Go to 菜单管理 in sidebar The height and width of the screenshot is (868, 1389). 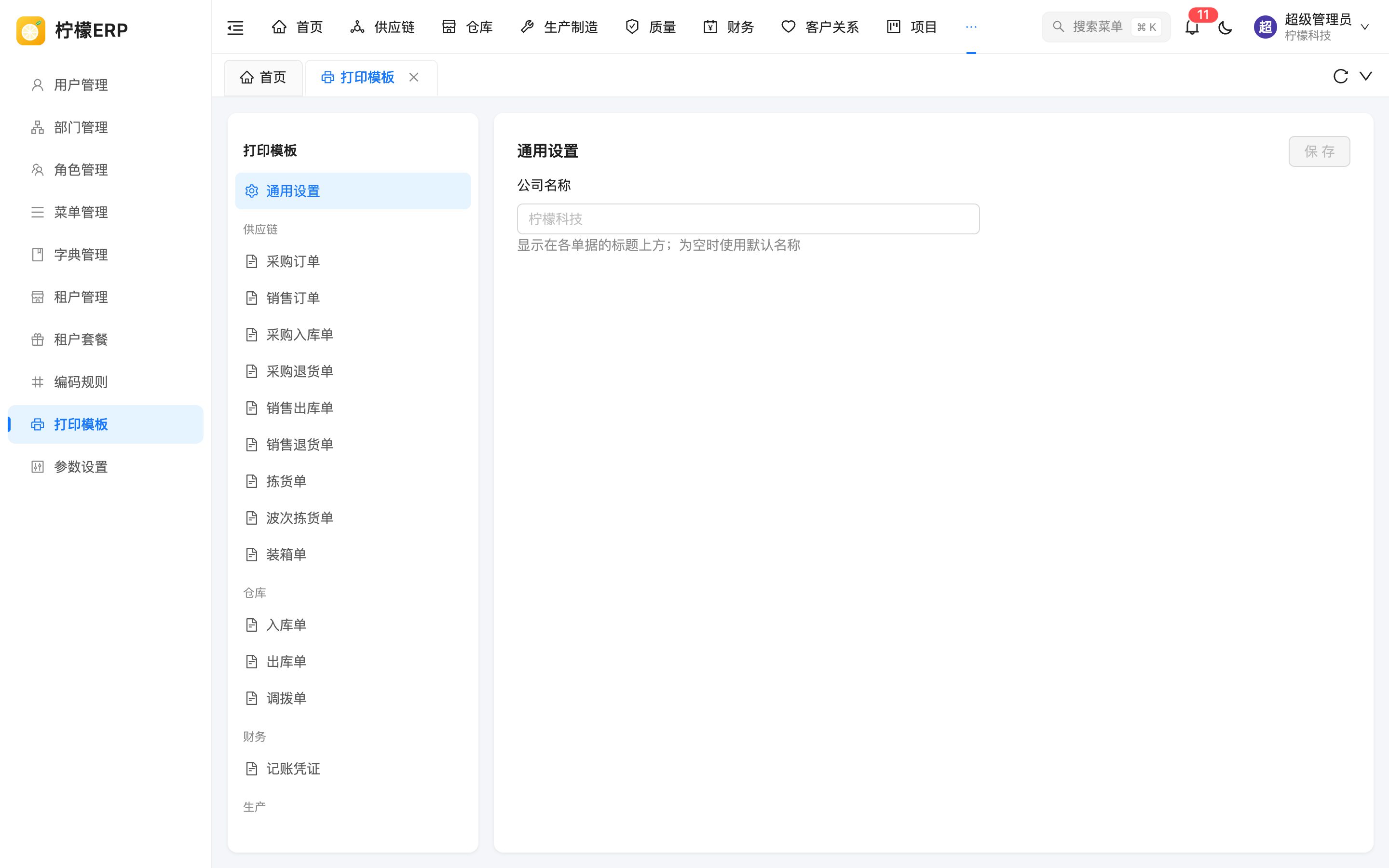click(106, 212)
